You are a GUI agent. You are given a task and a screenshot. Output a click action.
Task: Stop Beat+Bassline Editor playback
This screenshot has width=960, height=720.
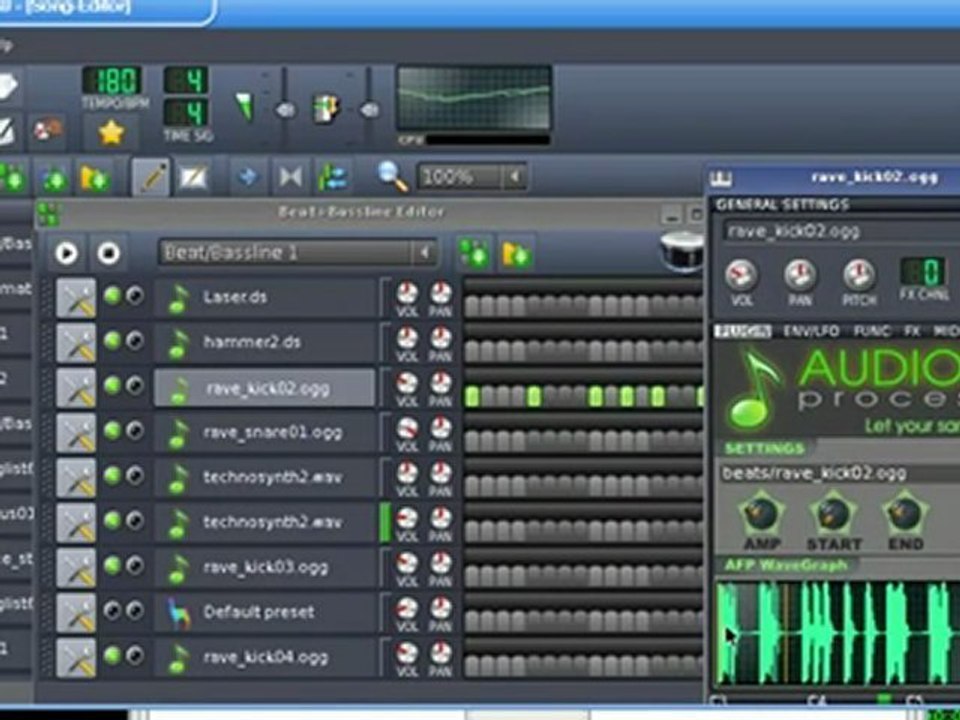(x=108, y=252)
